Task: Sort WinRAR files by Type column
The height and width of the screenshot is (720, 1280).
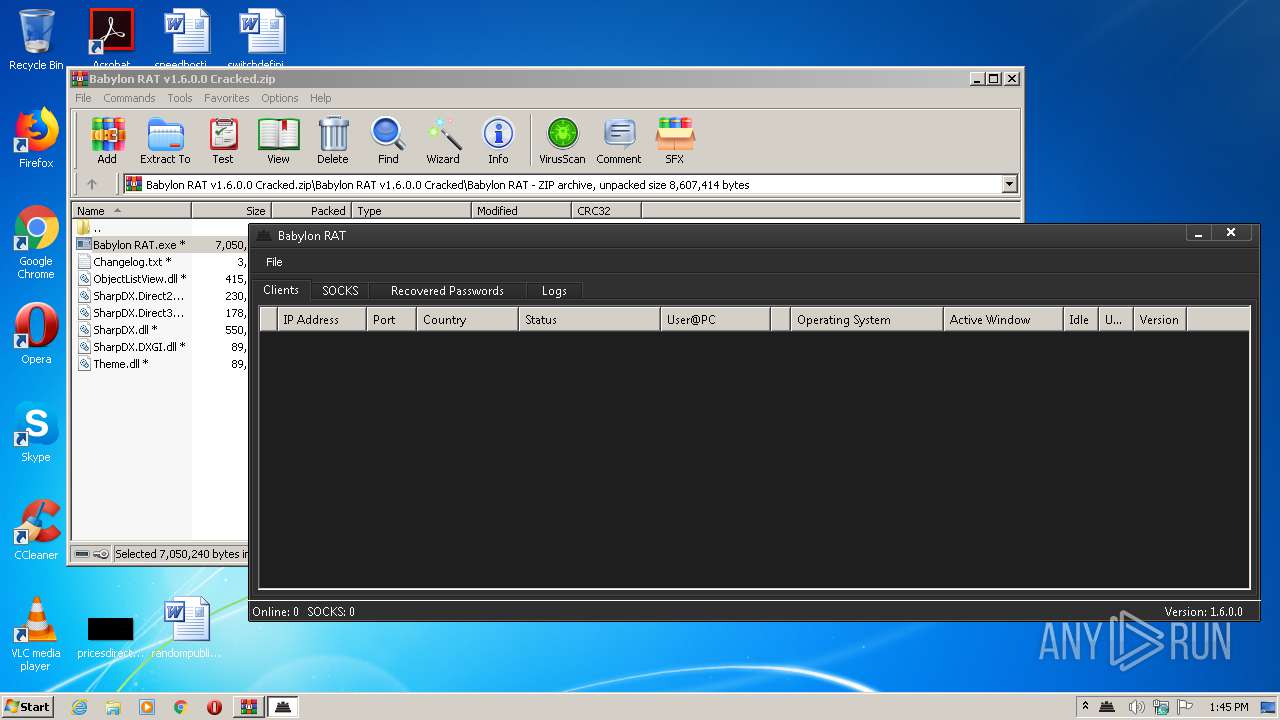Action: coord(411,211)
